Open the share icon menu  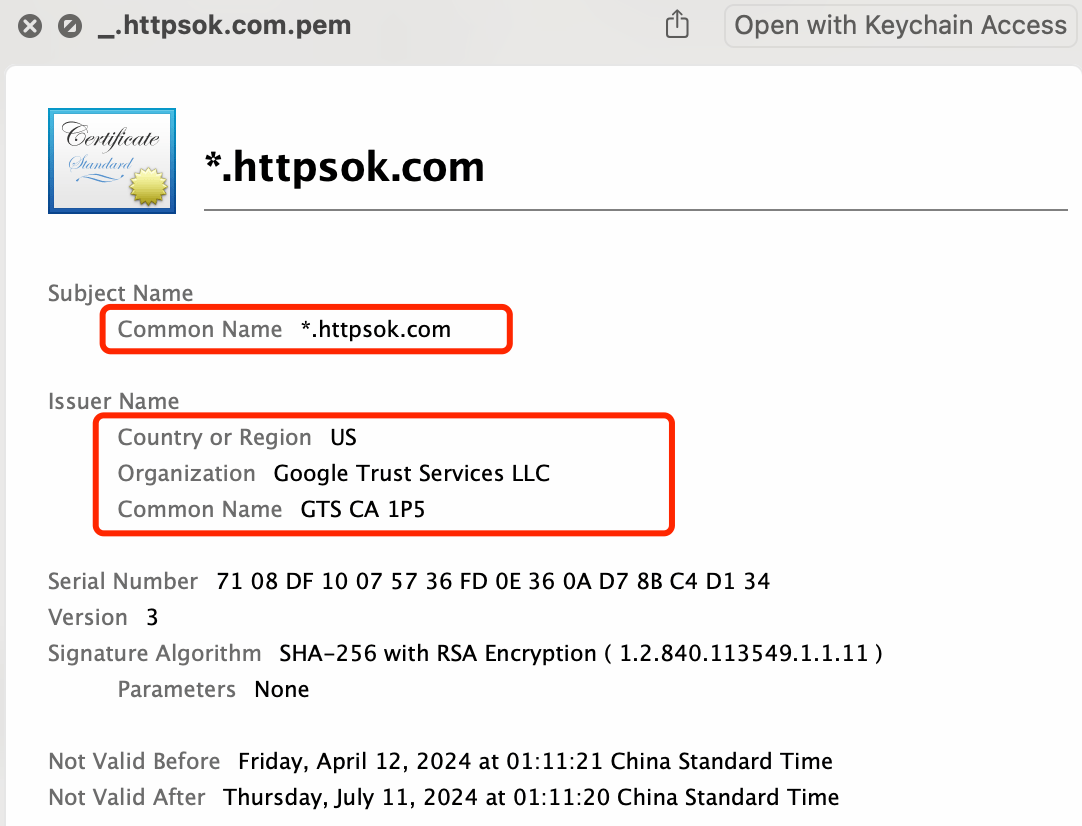[677, 25]
